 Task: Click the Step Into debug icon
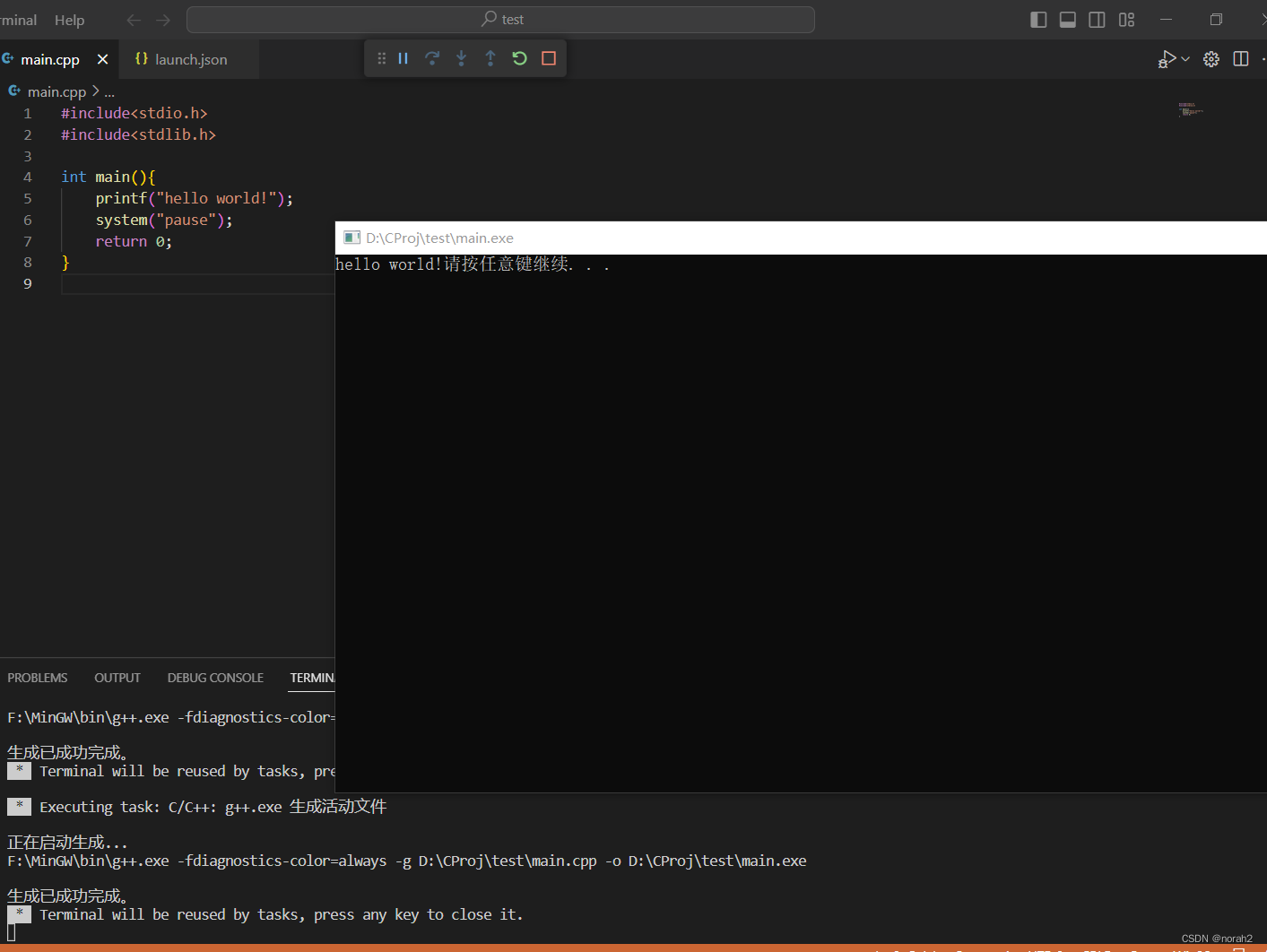tap(461, 58)
